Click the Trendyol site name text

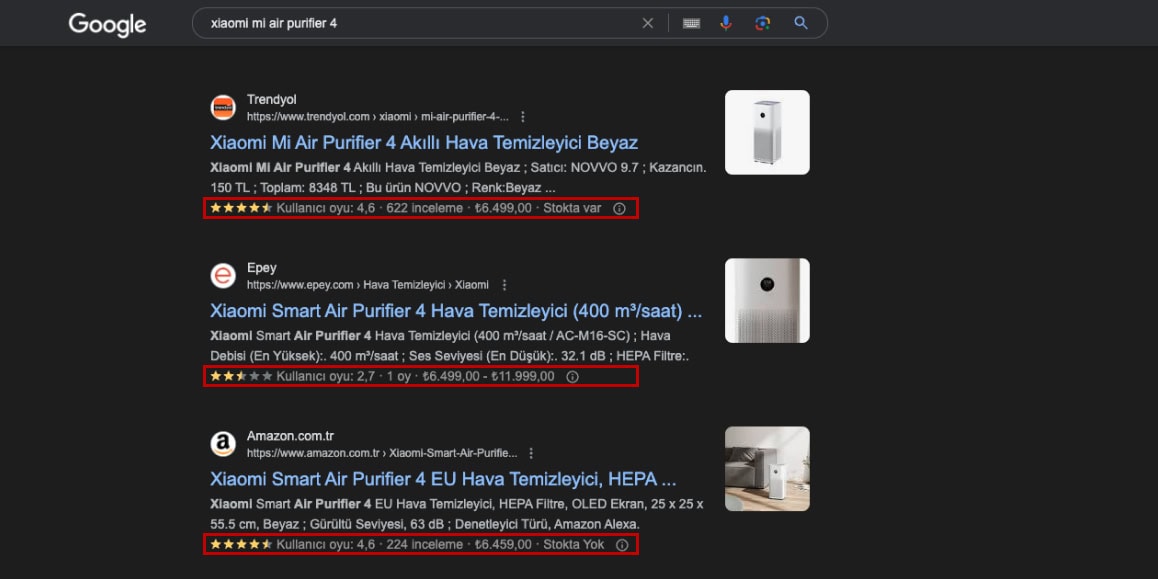coord(271,100)
